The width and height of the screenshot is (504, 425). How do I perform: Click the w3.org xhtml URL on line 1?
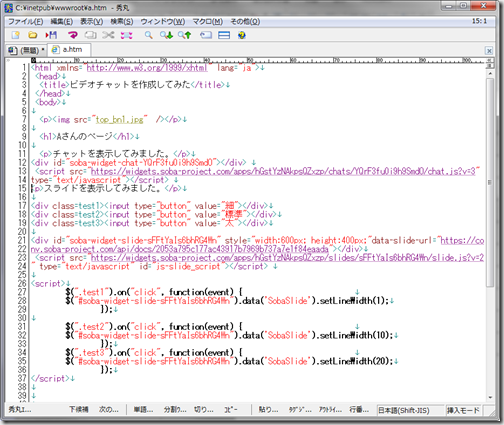point(147,68)
